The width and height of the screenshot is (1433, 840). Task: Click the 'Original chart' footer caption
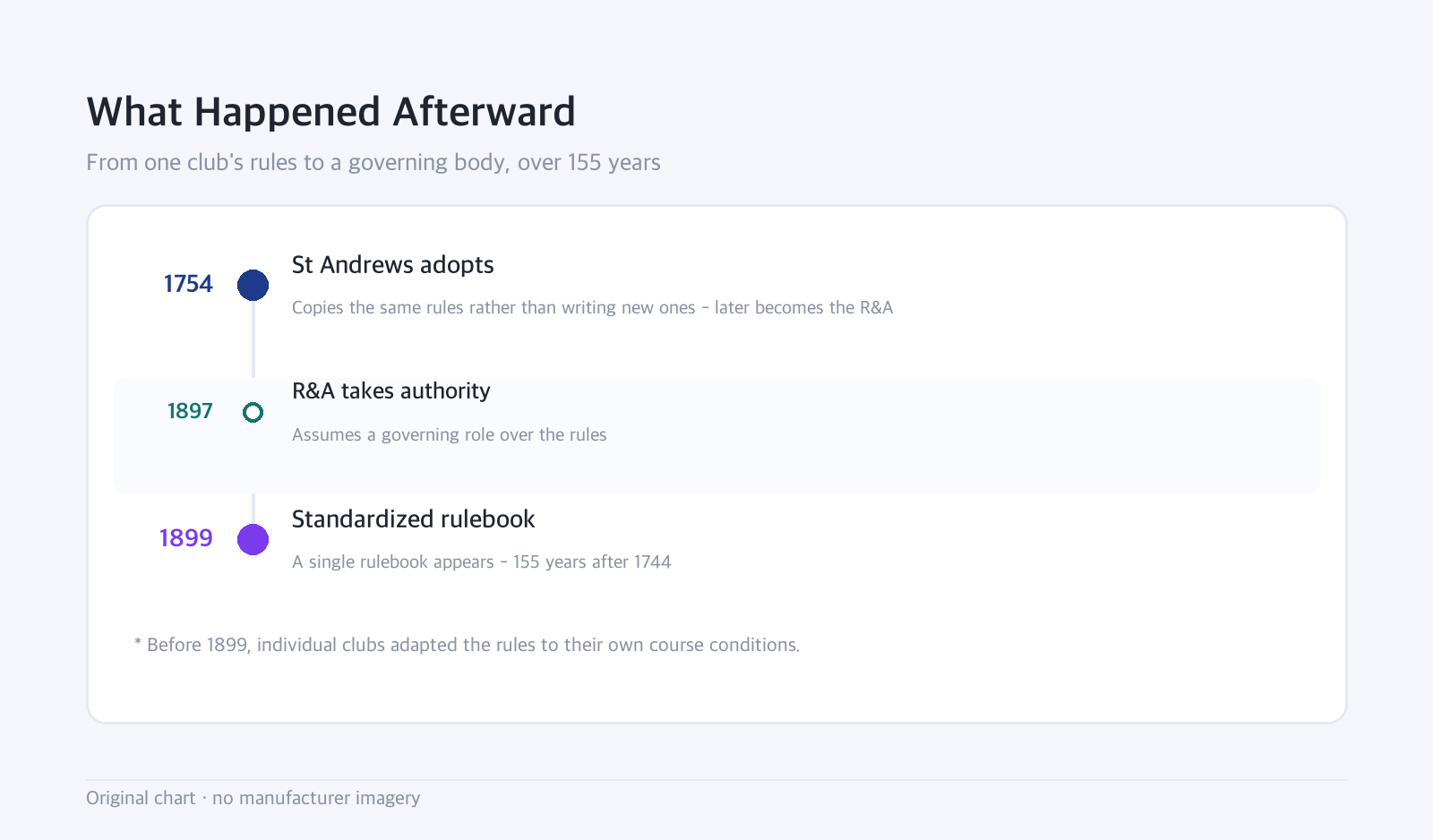pyautogui.click(x=253, y=798)
